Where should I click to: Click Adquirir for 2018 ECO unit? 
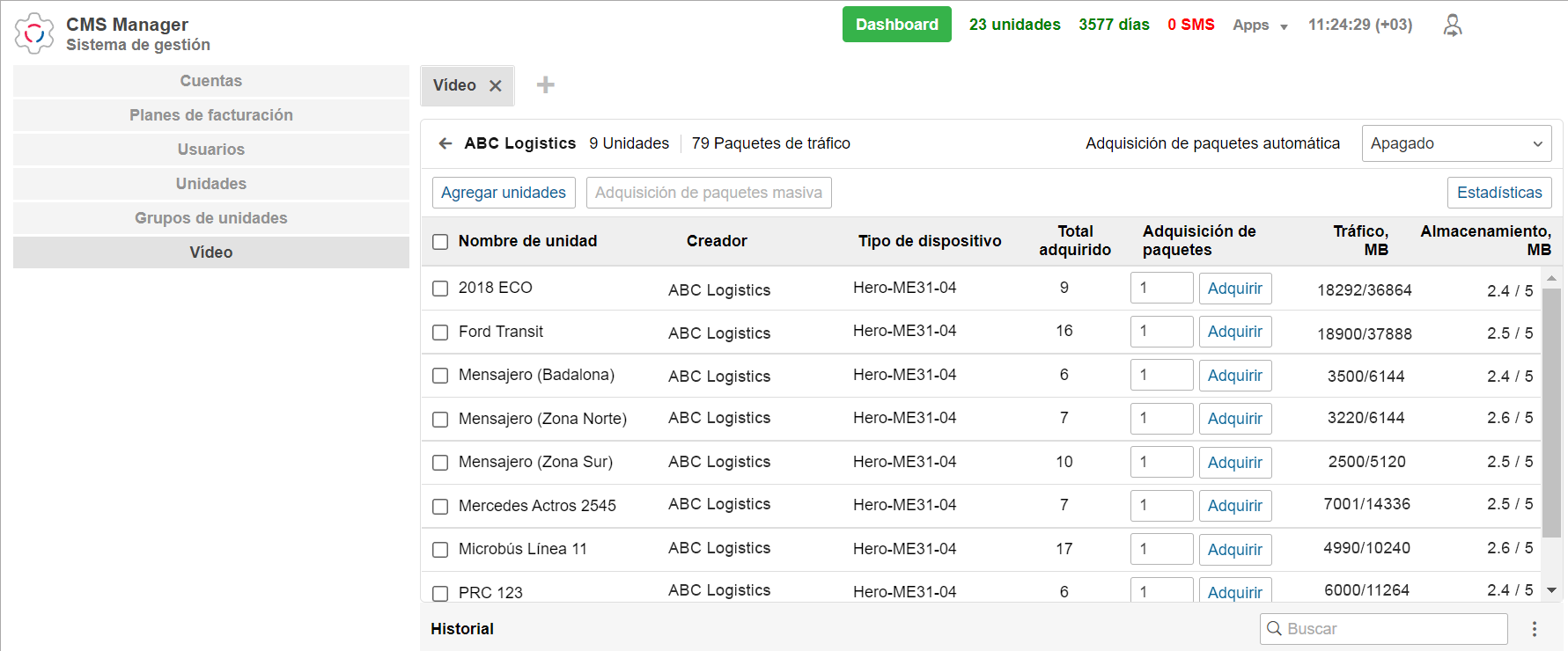[1234, 289]
